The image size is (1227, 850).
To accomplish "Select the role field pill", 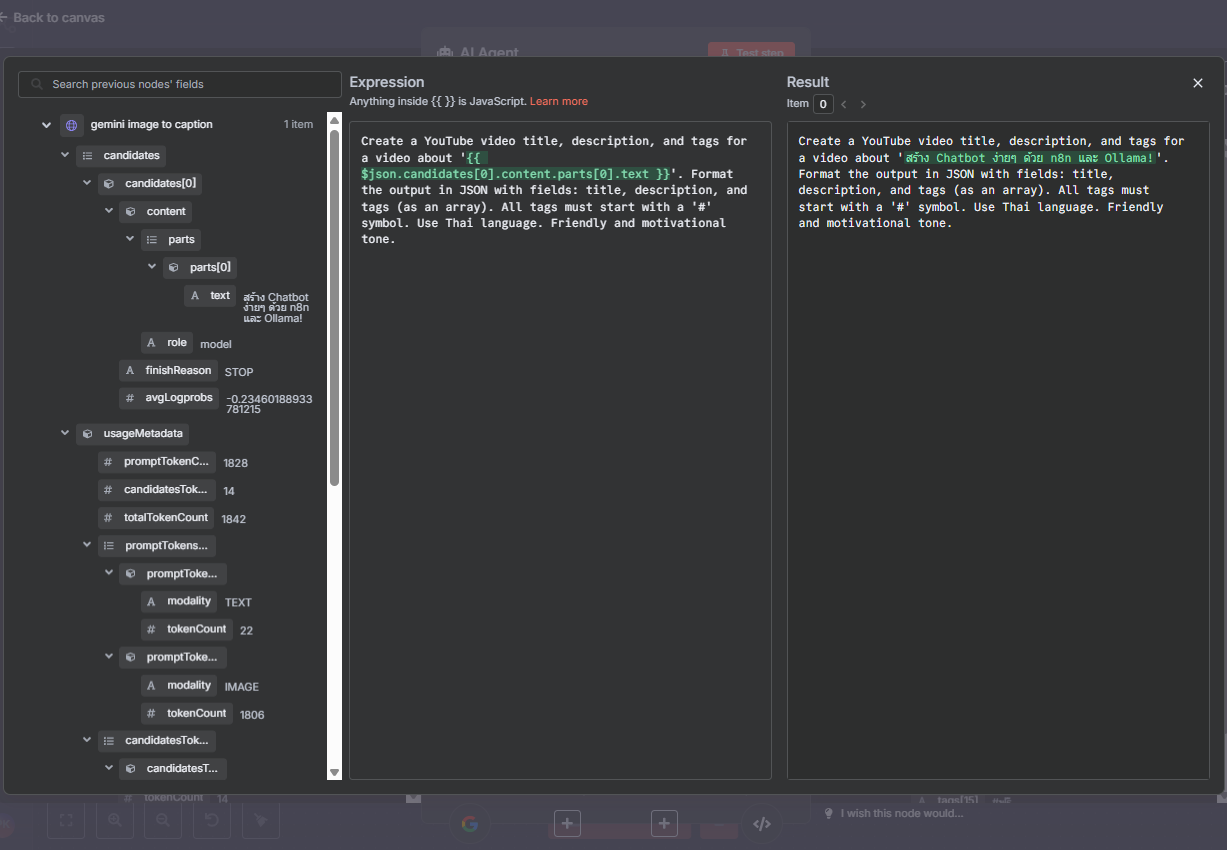I will coord(167,342).
